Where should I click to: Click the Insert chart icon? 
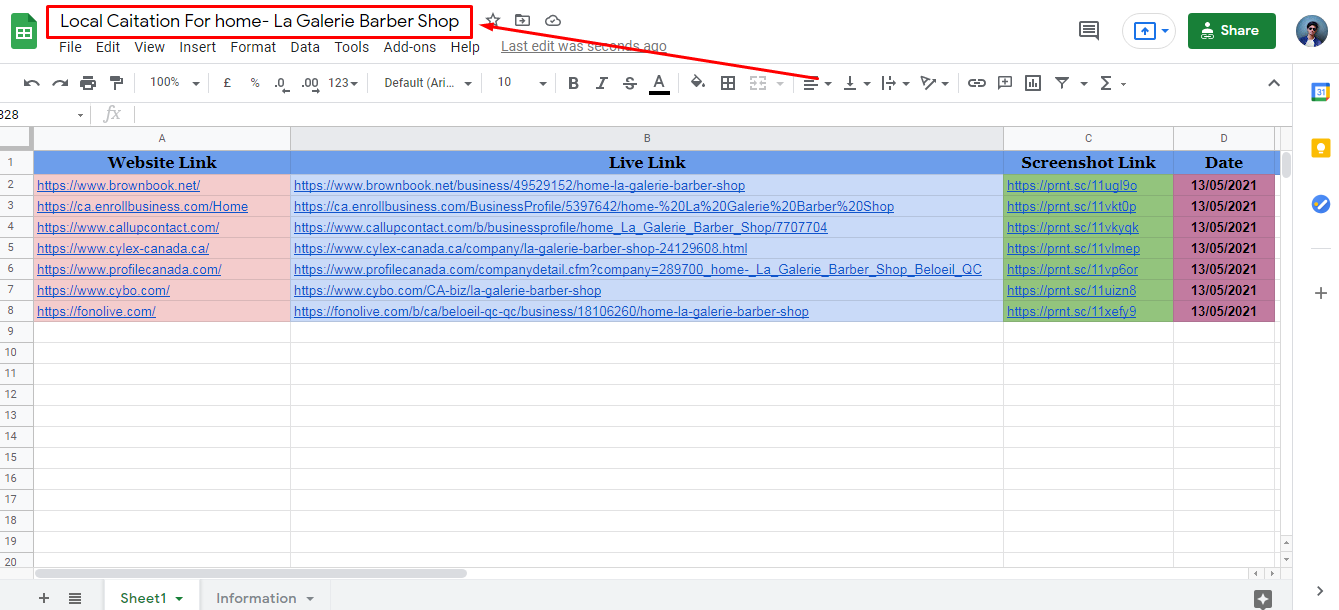coord(1033,83)
